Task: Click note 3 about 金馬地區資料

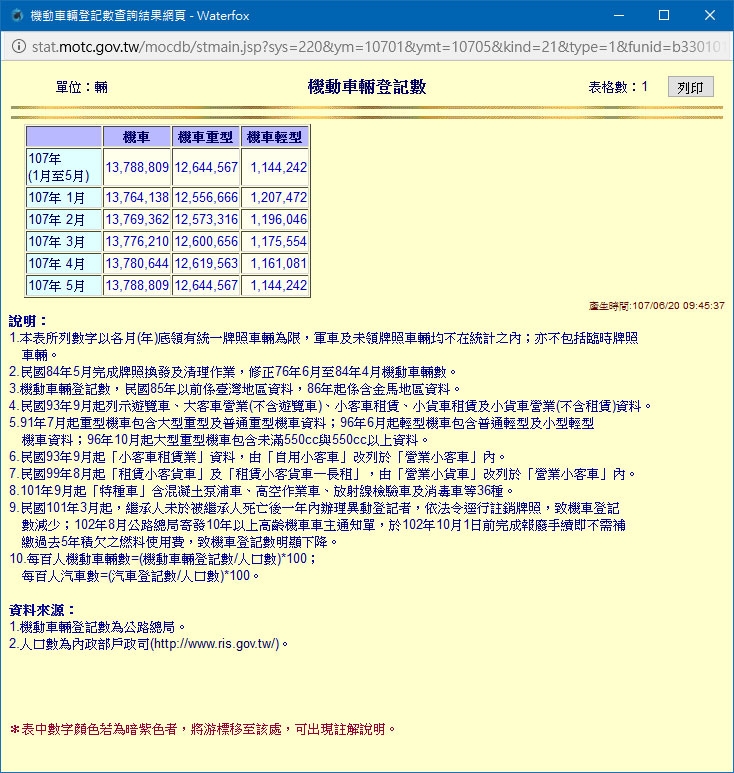Action: tap(235, 389)
